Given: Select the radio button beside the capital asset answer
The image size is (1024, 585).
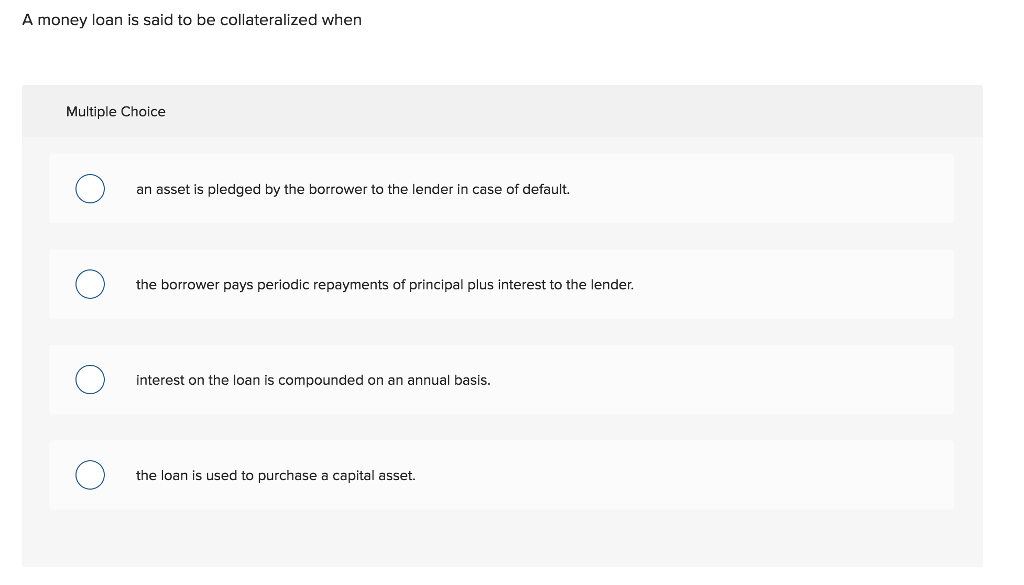Looking at the screenshot, I should click(89, 474).
